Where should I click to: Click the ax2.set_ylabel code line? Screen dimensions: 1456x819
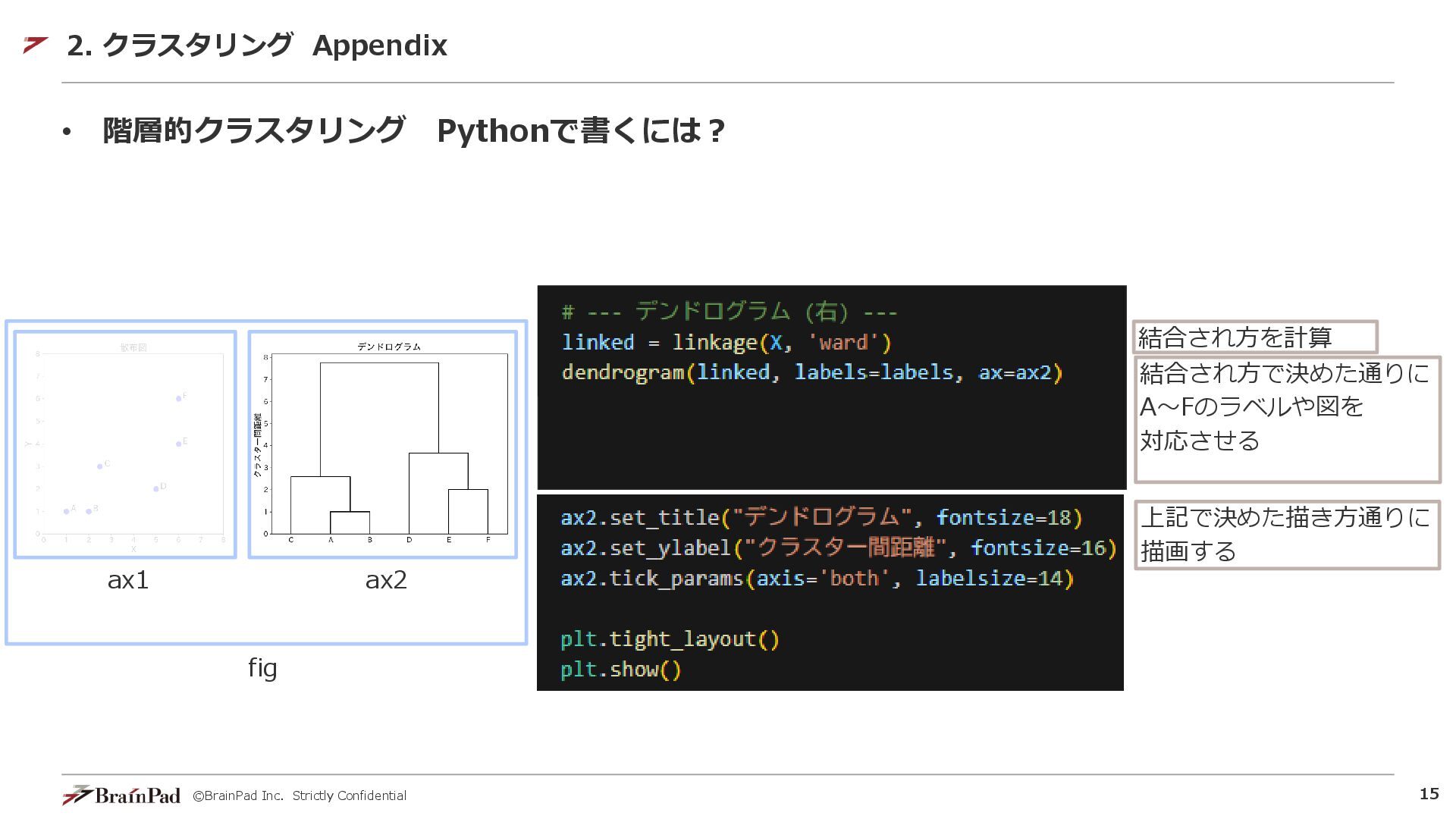click(838, 548)
